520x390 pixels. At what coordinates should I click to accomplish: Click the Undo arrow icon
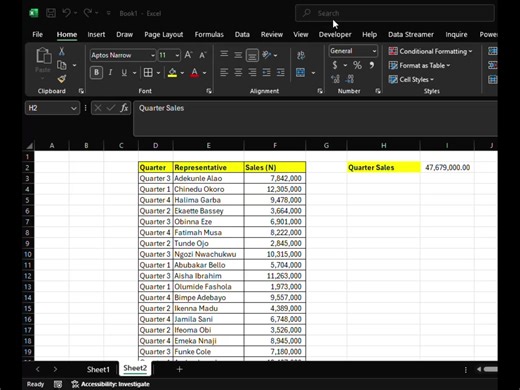(66, 13)
